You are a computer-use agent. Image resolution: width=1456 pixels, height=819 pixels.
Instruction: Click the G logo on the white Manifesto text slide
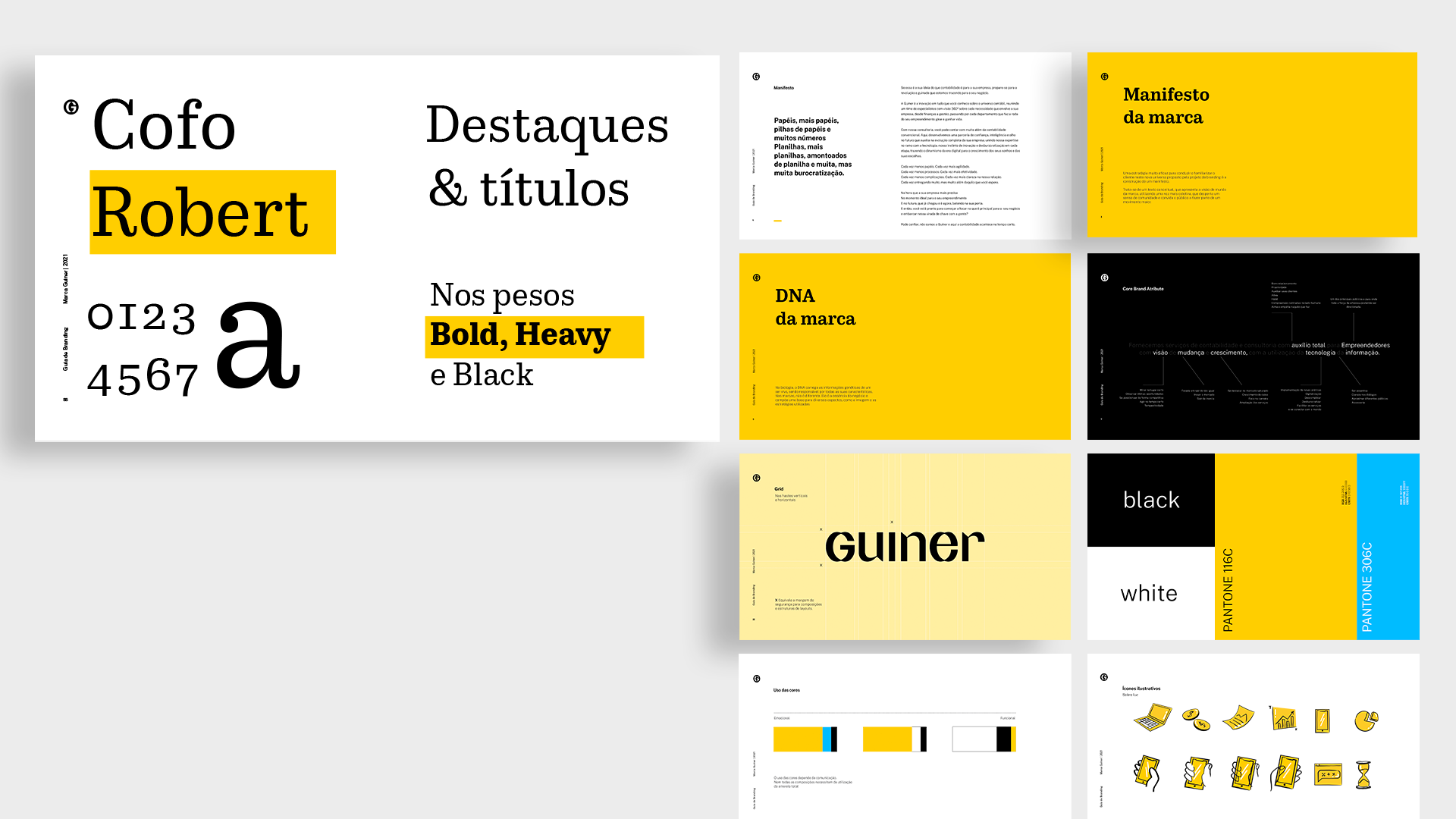[756, 77]
